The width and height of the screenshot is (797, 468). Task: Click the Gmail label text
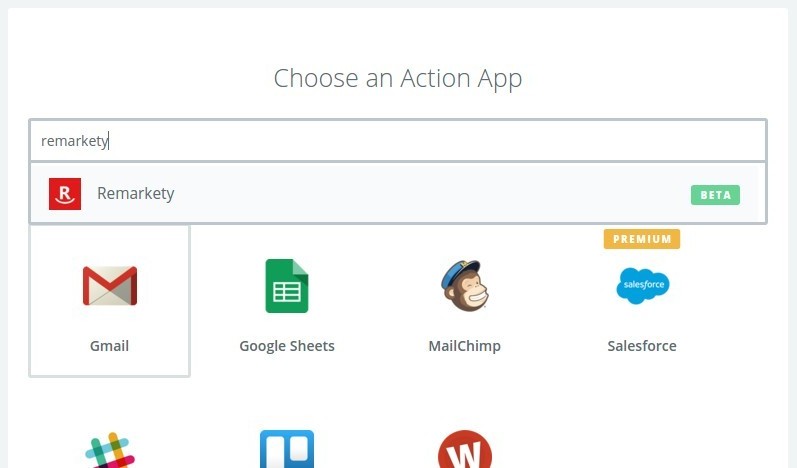point(109,346)
